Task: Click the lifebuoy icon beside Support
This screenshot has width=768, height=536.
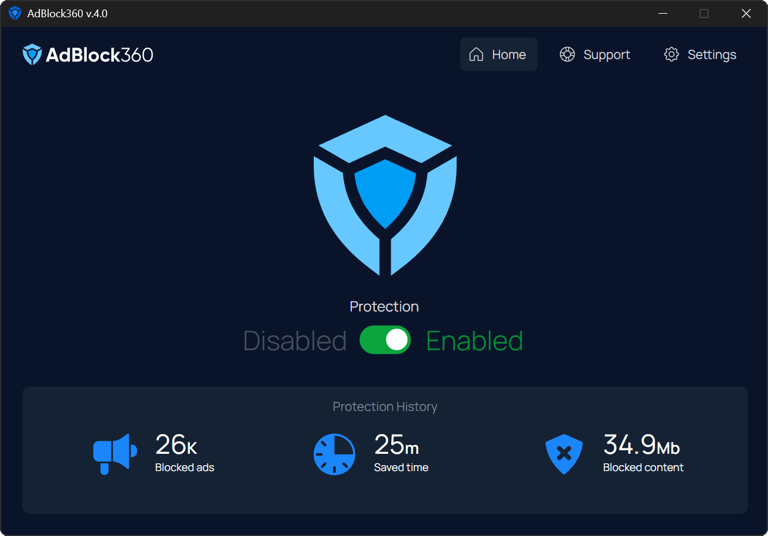Action: [567, 55]
